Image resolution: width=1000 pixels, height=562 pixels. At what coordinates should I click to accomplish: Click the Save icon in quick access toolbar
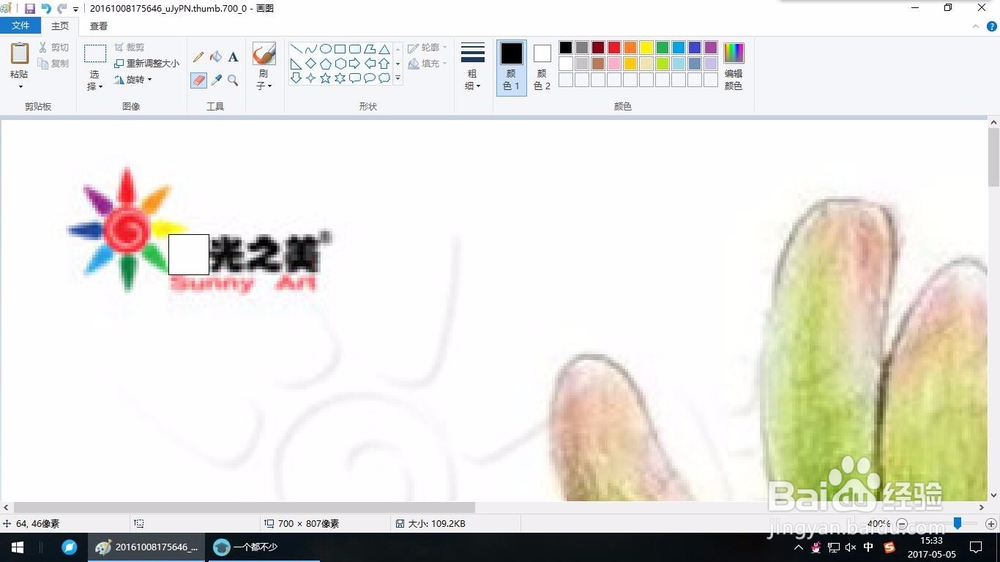point(29,8)
